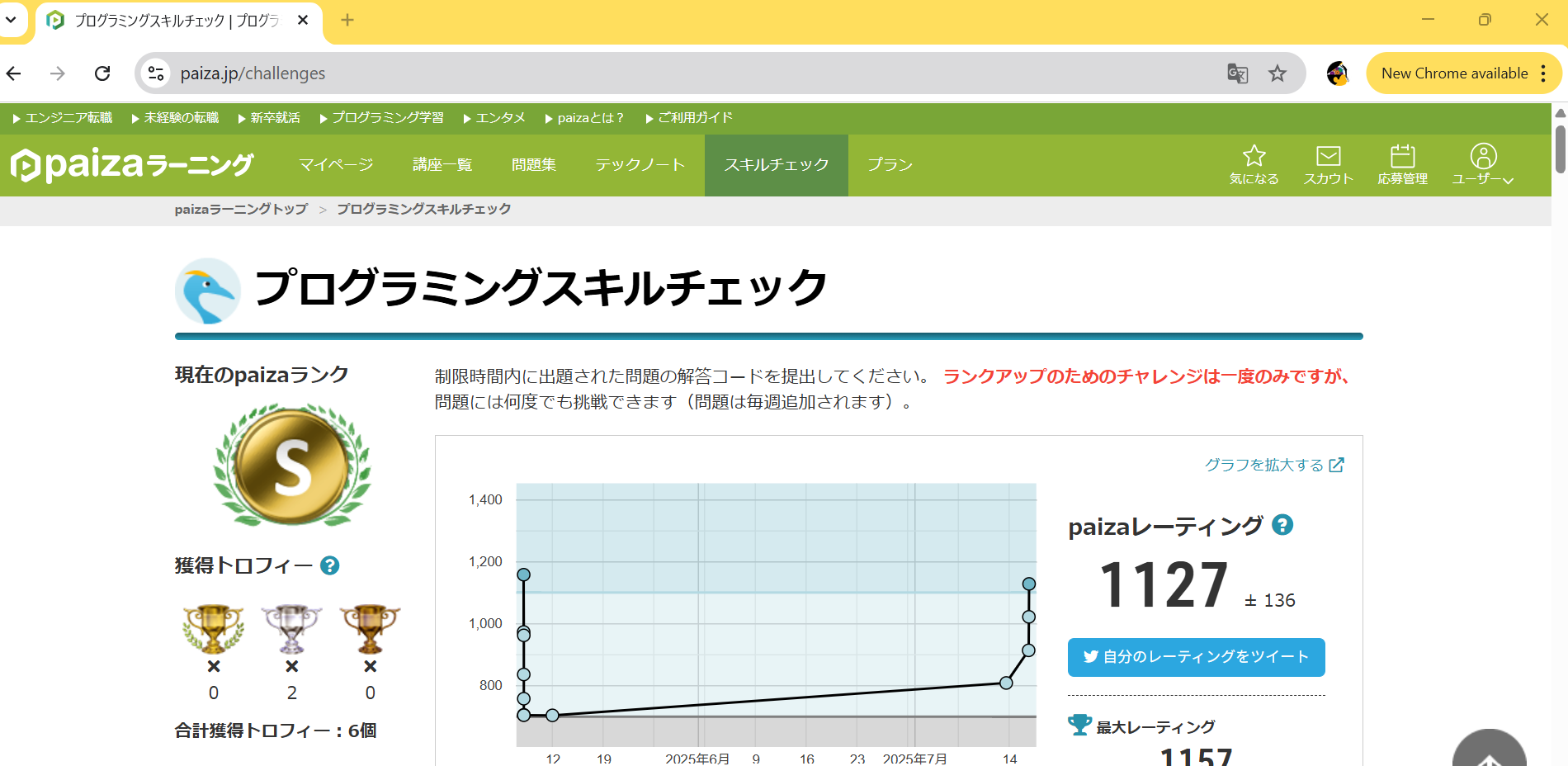Click the rating value 1127
Screen dimensions: 1568x766
tap(1164, 586)
